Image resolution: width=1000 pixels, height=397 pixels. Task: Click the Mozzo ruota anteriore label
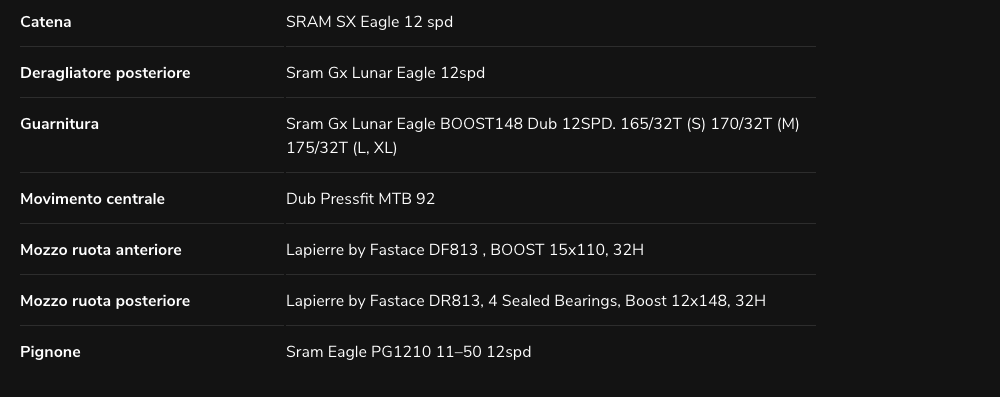pos(101,250)
